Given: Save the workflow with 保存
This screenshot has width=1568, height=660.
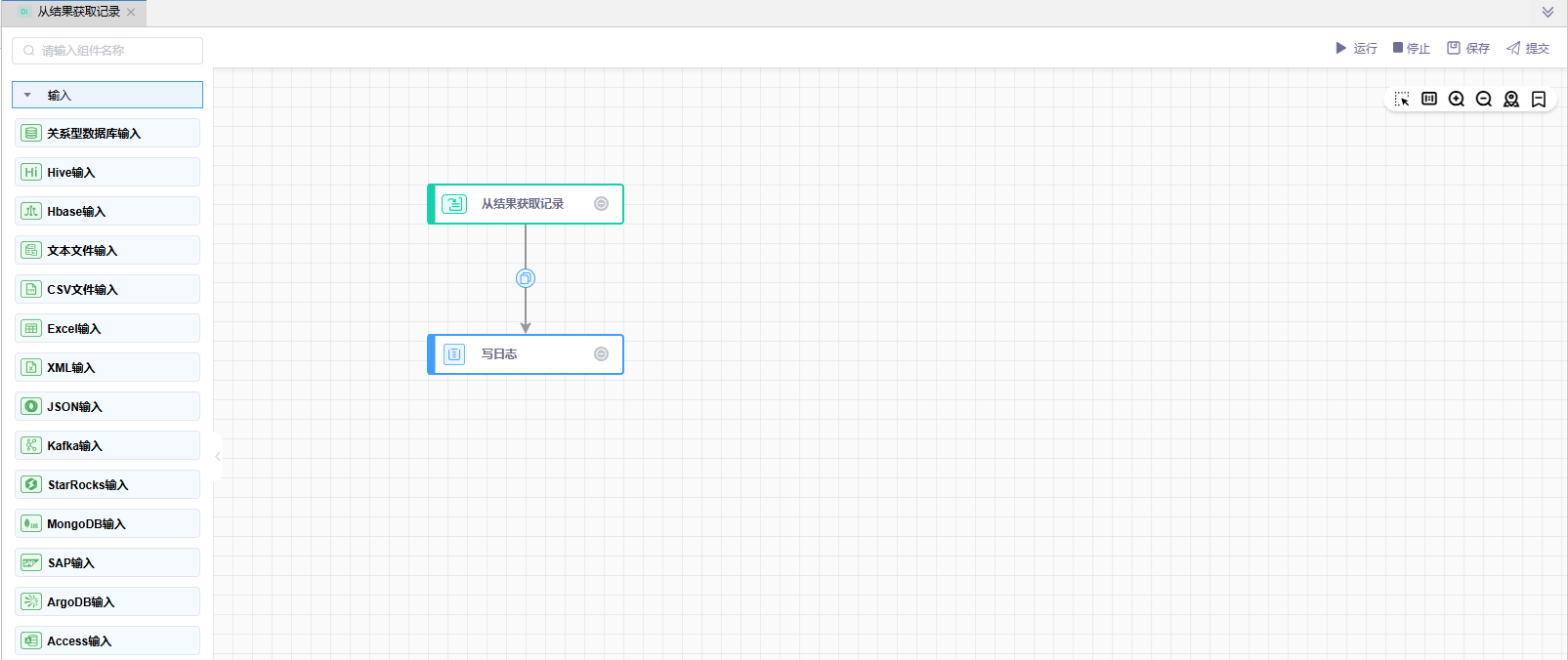Looking at the screenshot, I should 1467,48.
